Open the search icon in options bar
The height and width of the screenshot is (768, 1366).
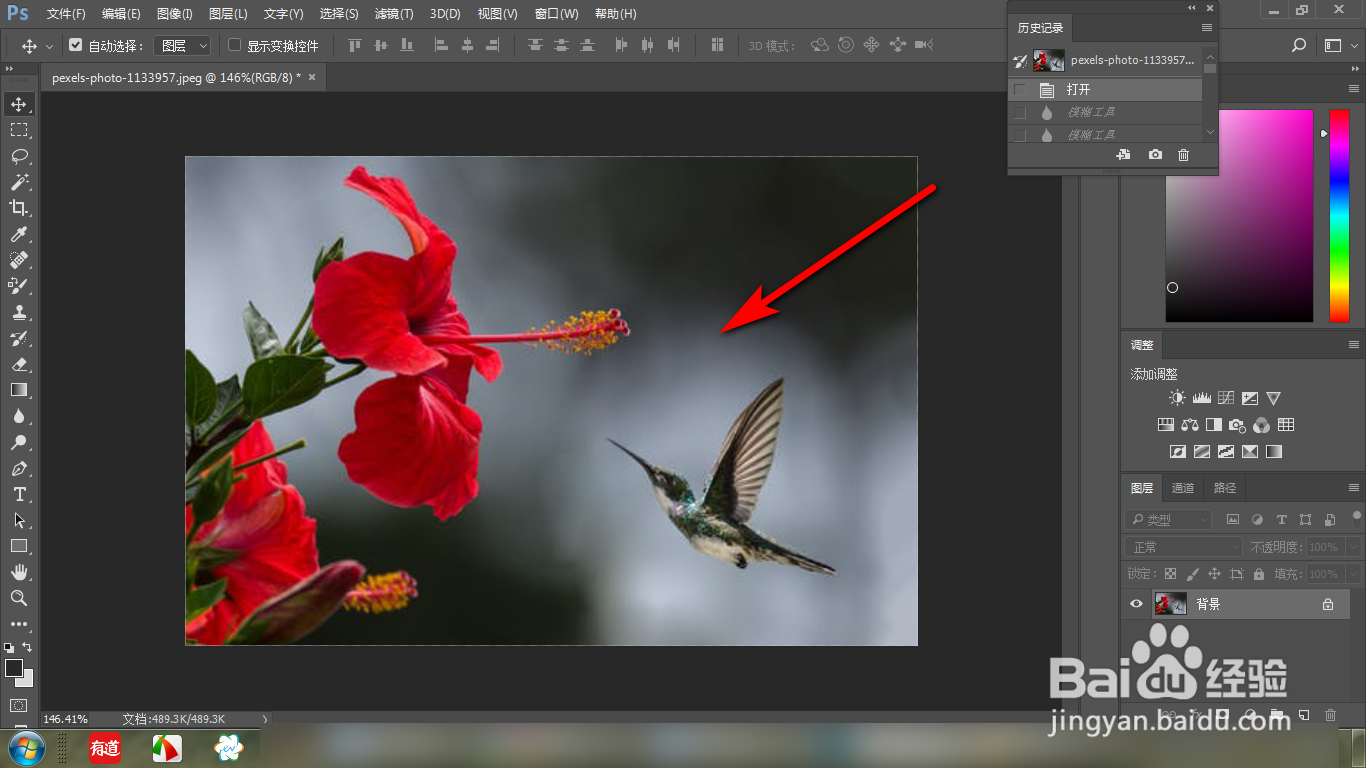pos(1299,46)
